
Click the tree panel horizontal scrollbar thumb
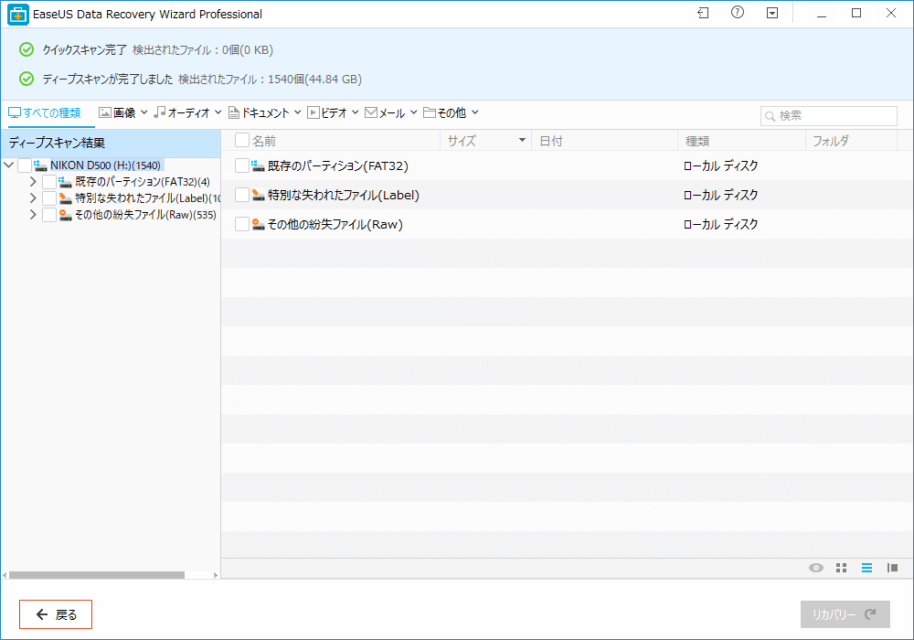(x=97, y=575)
